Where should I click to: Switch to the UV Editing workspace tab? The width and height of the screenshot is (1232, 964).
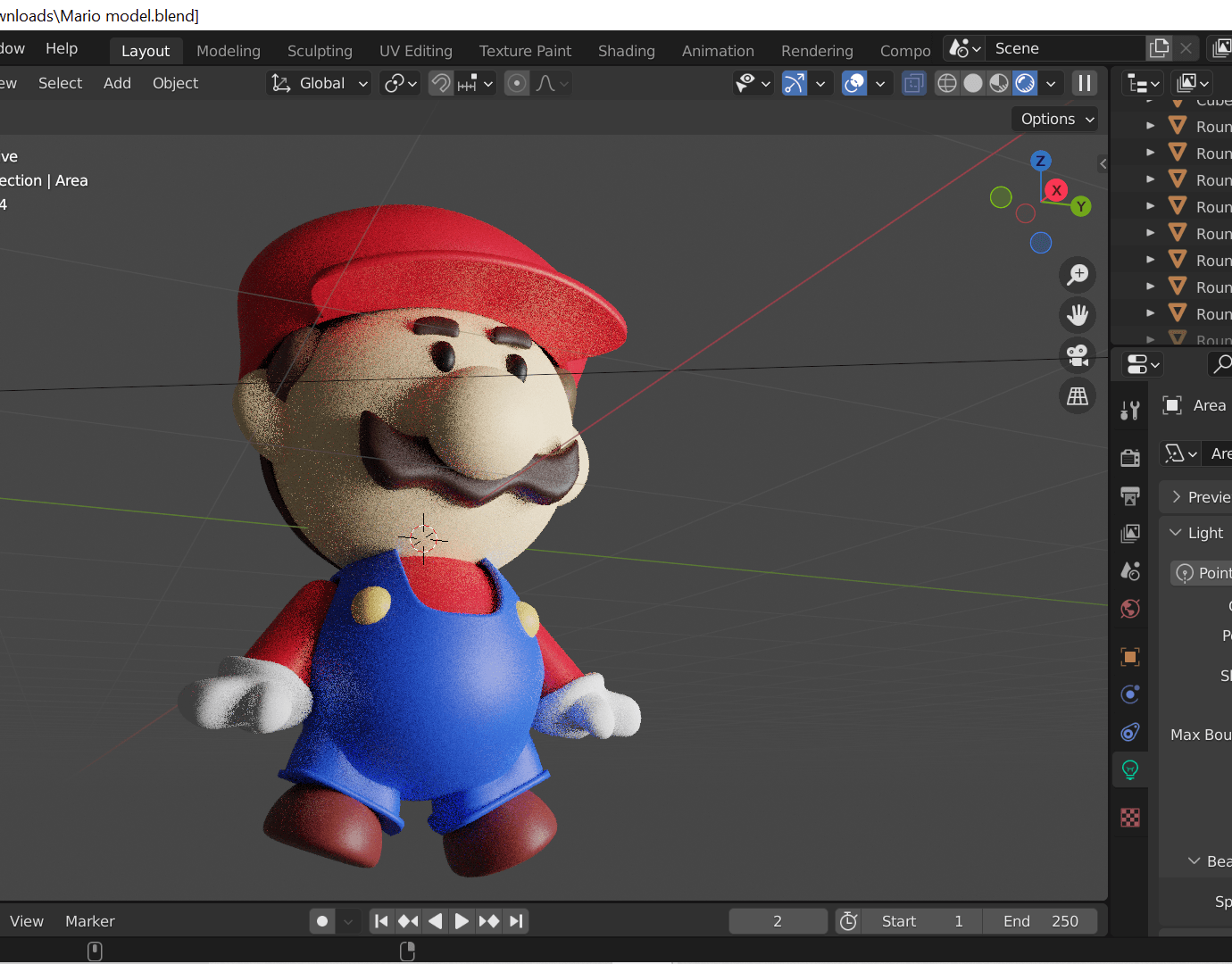point(416,51)
